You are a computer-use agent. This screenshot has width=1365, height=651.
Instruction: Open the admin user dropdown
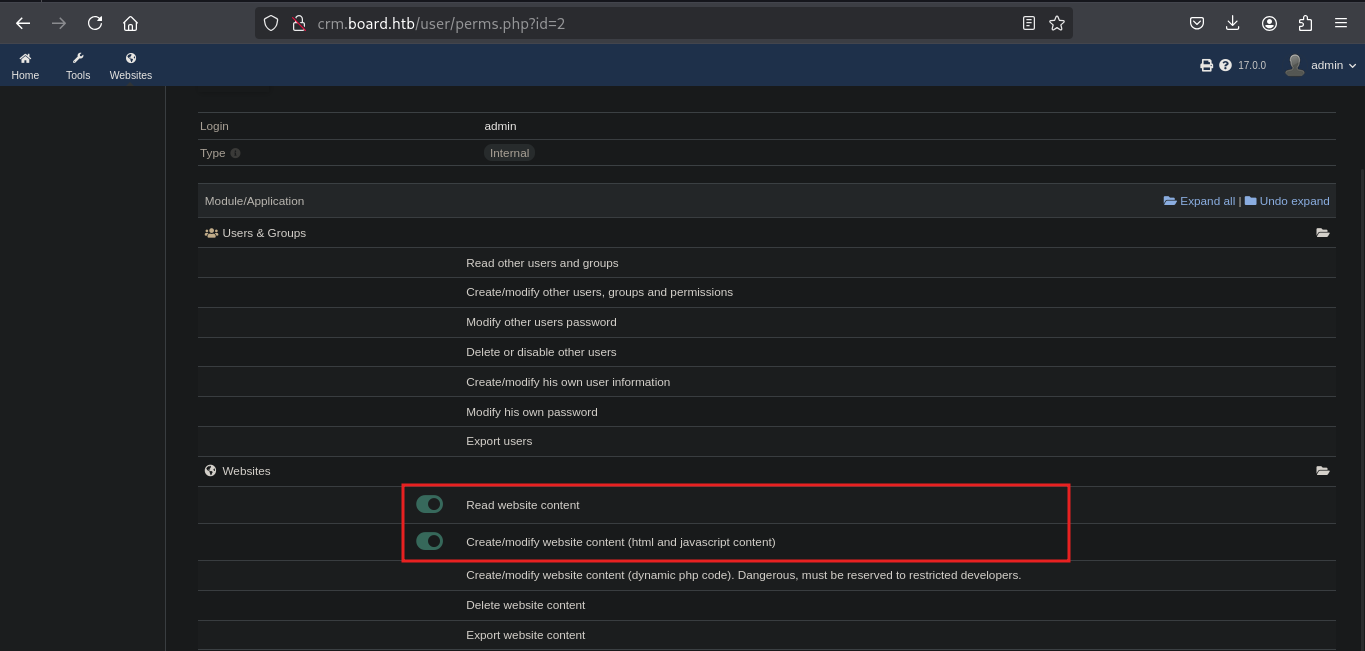(1322, 65)
